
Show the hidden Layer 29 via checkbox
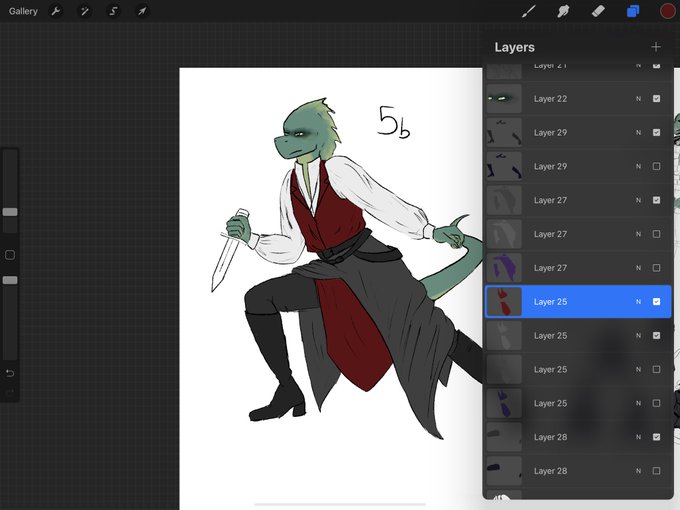(657, 167)
